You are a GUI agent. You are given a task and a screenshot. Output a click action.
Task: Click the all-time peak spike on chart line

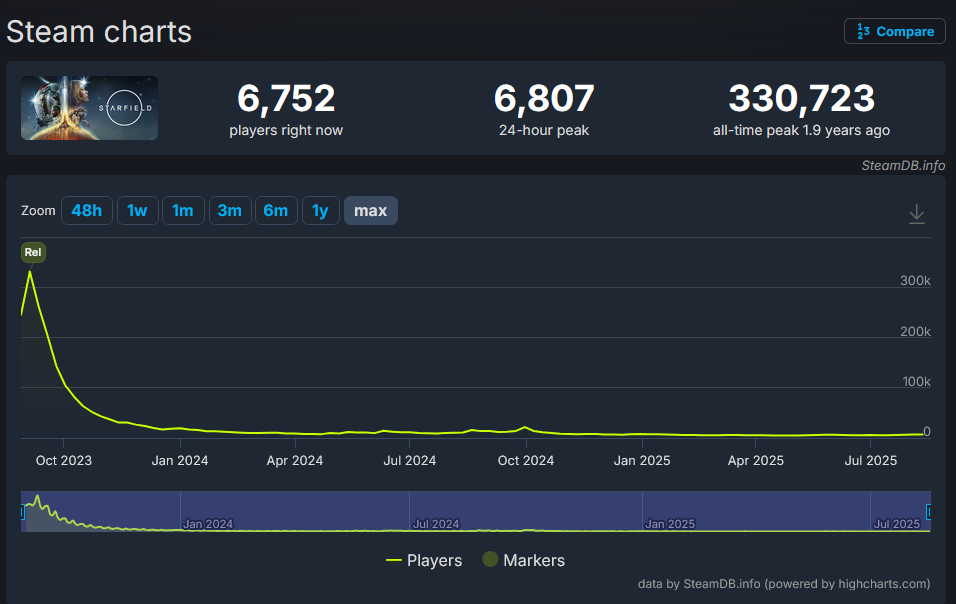(x=30, y=272)
